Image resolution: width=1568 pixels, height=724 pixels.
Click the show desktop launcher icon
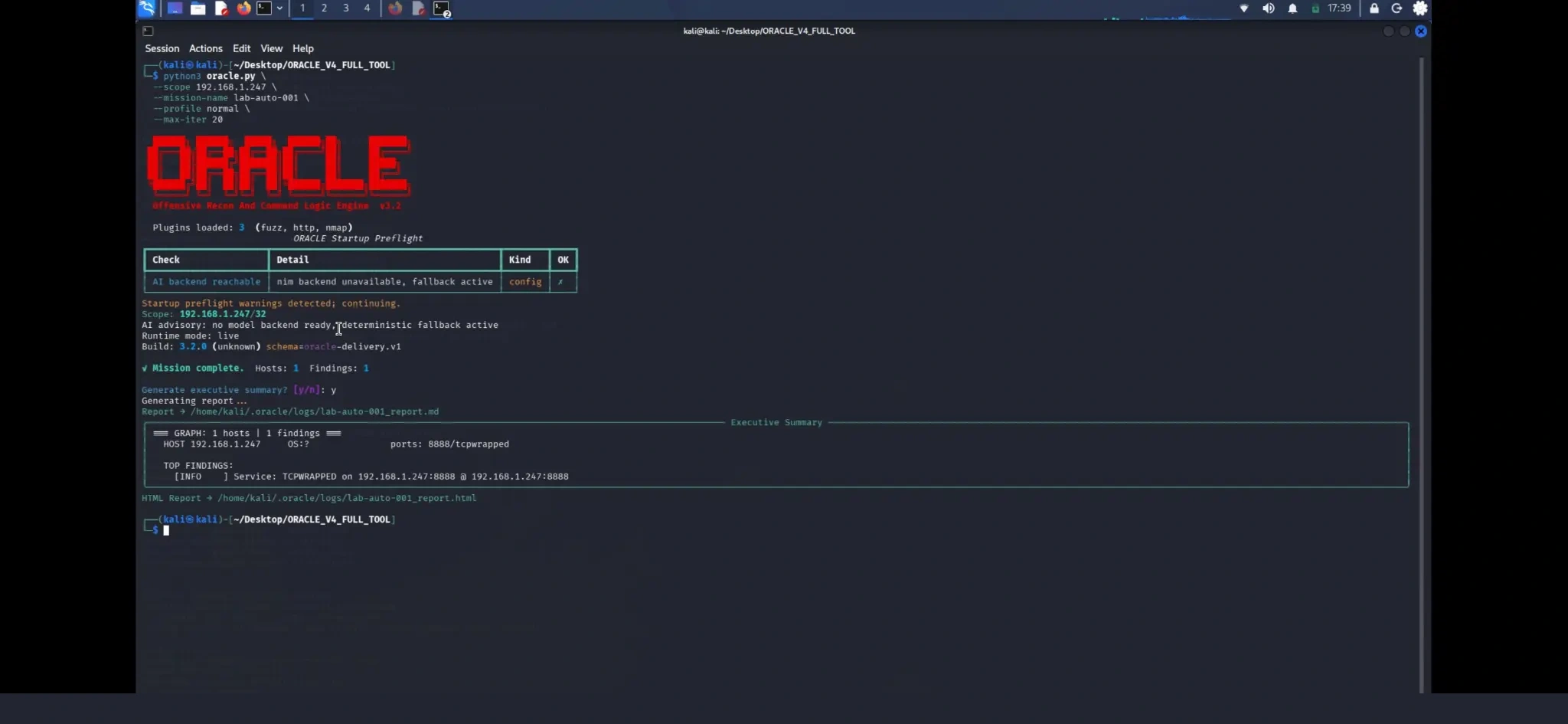pos(175,8)
